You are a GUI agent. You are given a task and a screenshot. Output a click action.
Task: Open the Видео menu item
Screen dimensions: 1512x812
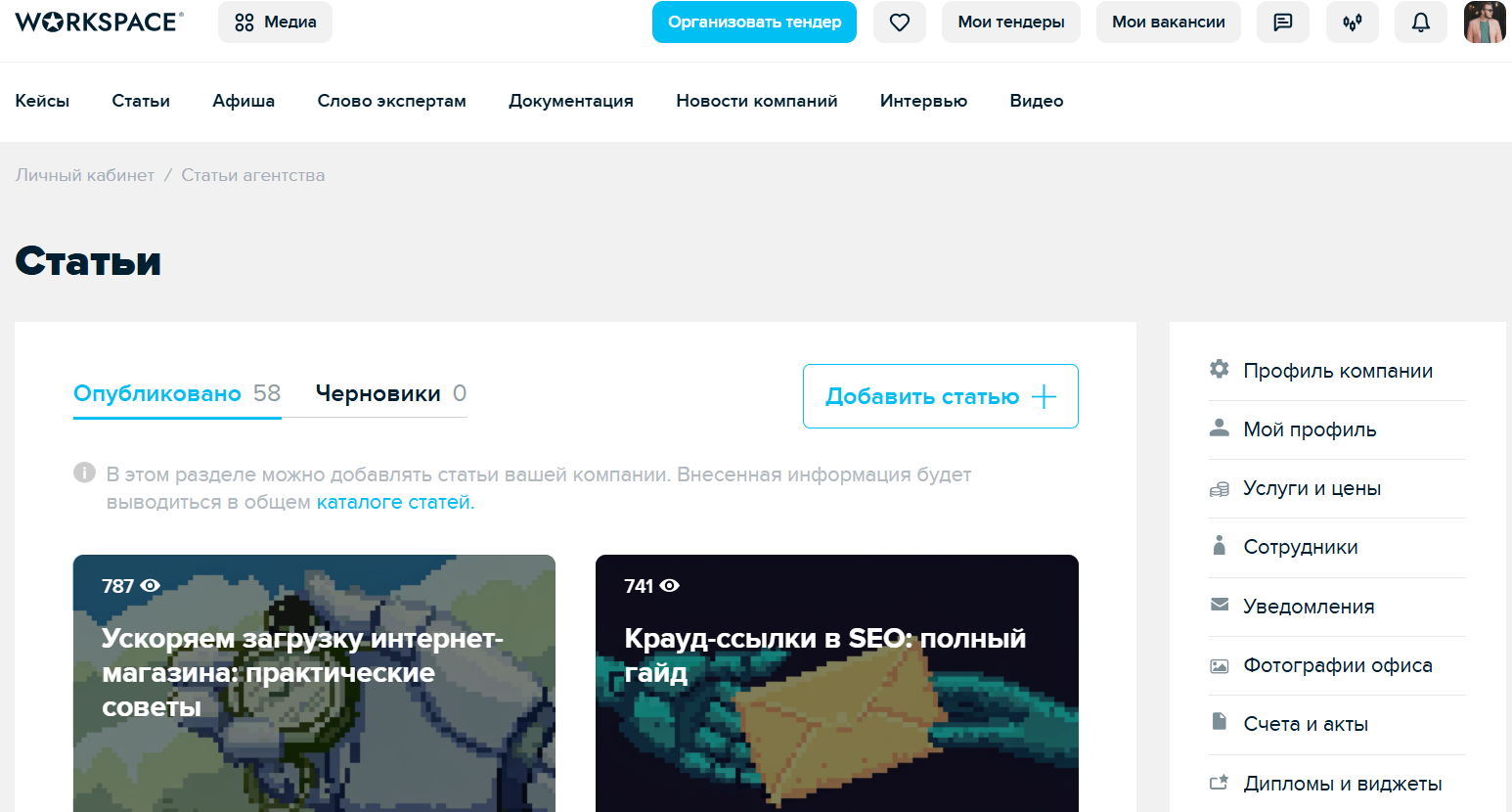click(1037, 101)
